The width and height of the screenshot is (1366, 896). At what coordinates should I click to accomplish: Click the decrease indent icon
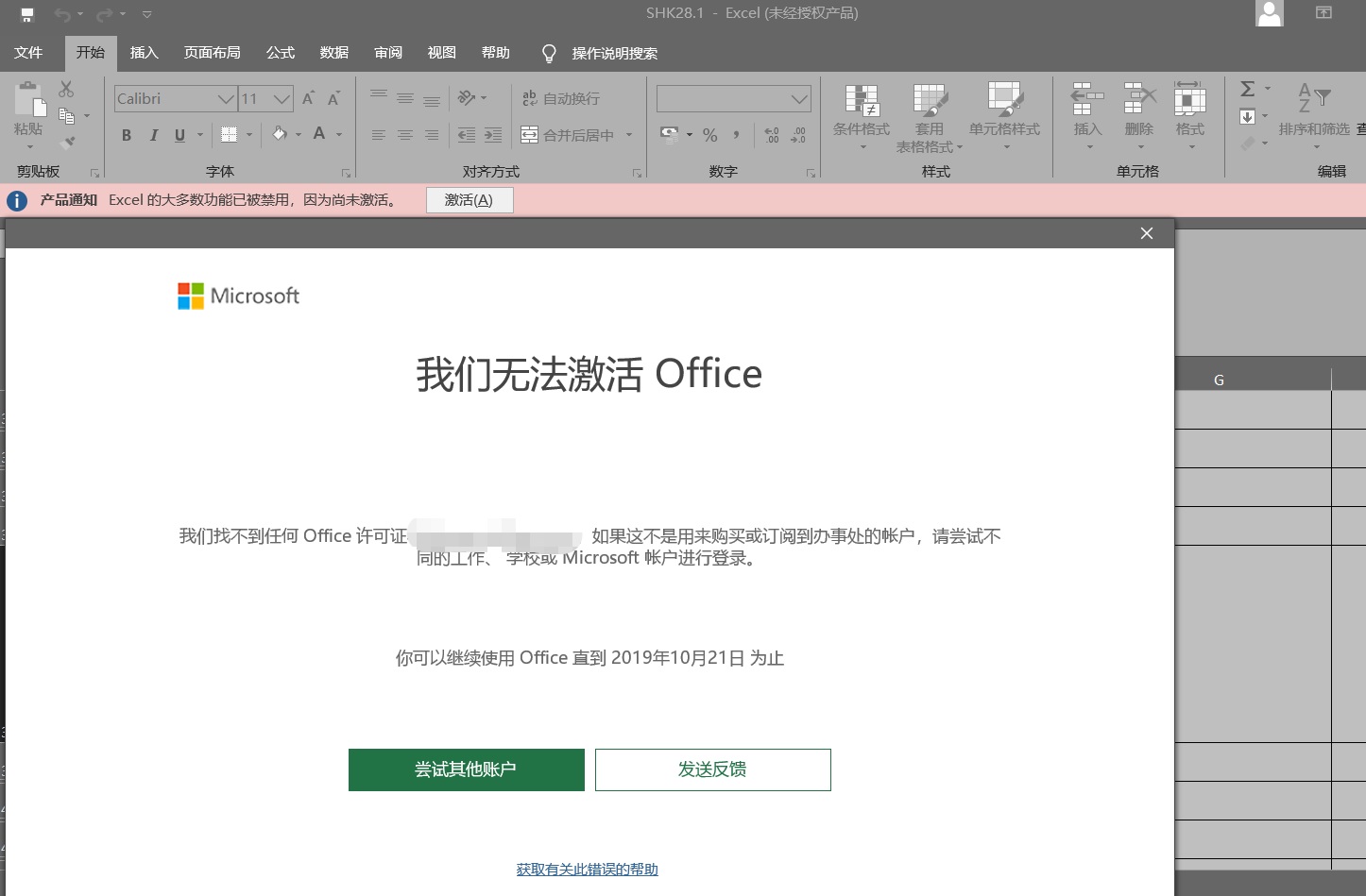coord(467,135)
